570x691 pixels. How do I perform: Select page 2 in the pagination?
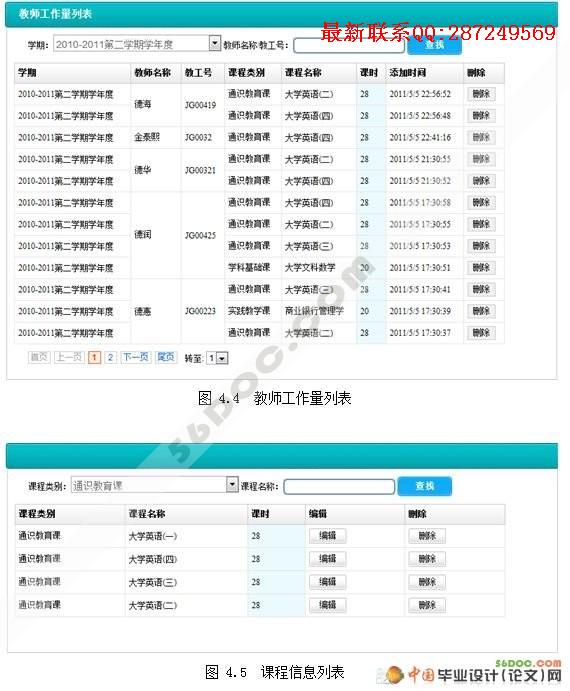[111, 357]
